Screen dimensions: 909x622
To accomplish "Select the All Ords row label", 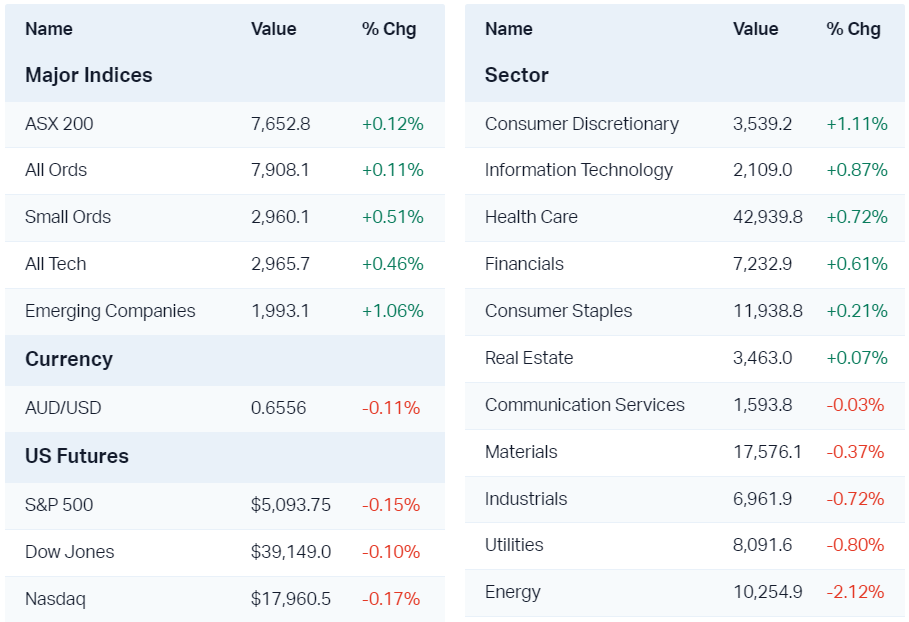I will pos(56,170).
